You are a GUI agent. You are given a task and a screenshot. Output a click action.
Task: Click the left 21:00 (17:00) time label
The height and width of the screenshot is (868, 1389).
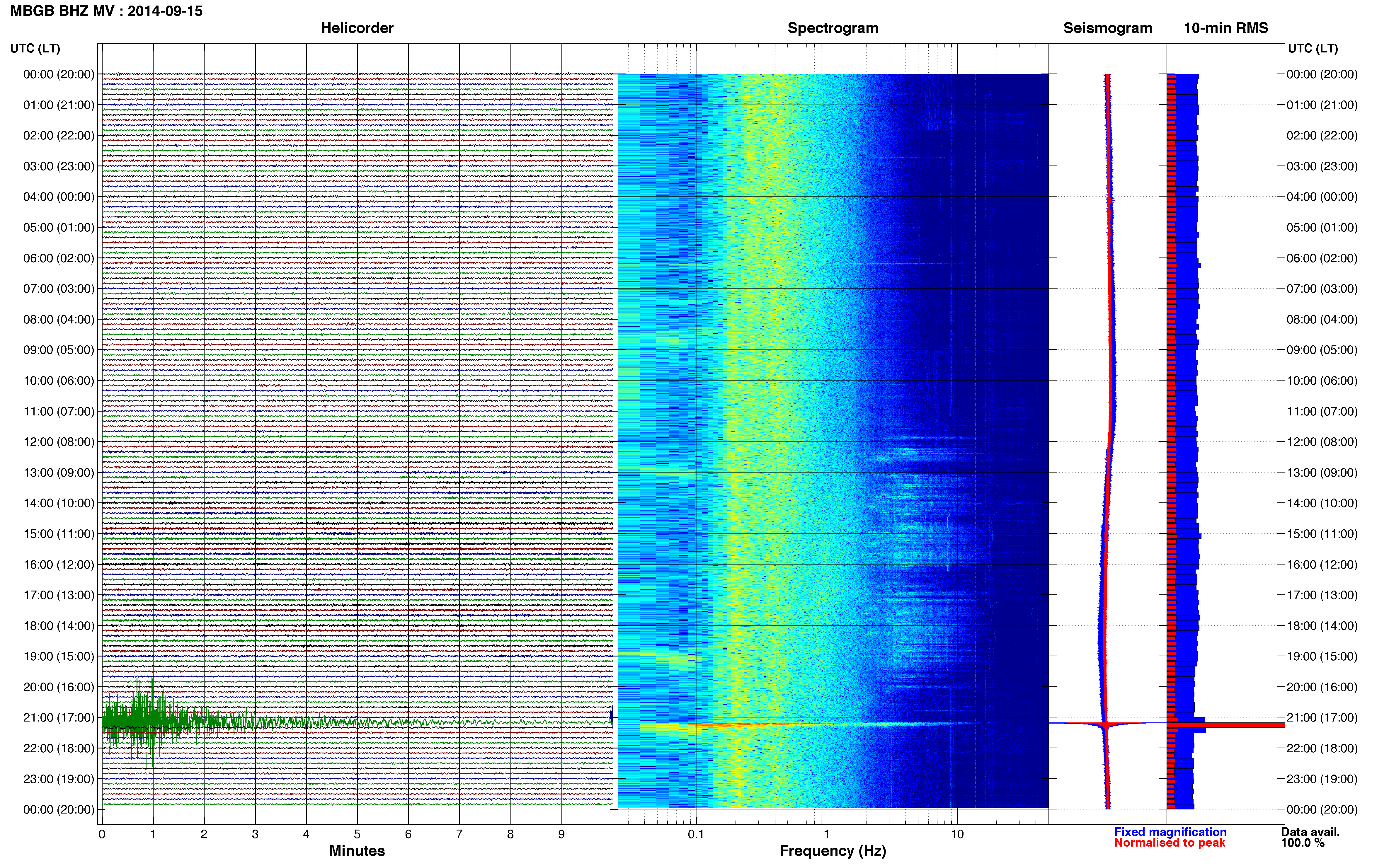[x=59, y=718]
